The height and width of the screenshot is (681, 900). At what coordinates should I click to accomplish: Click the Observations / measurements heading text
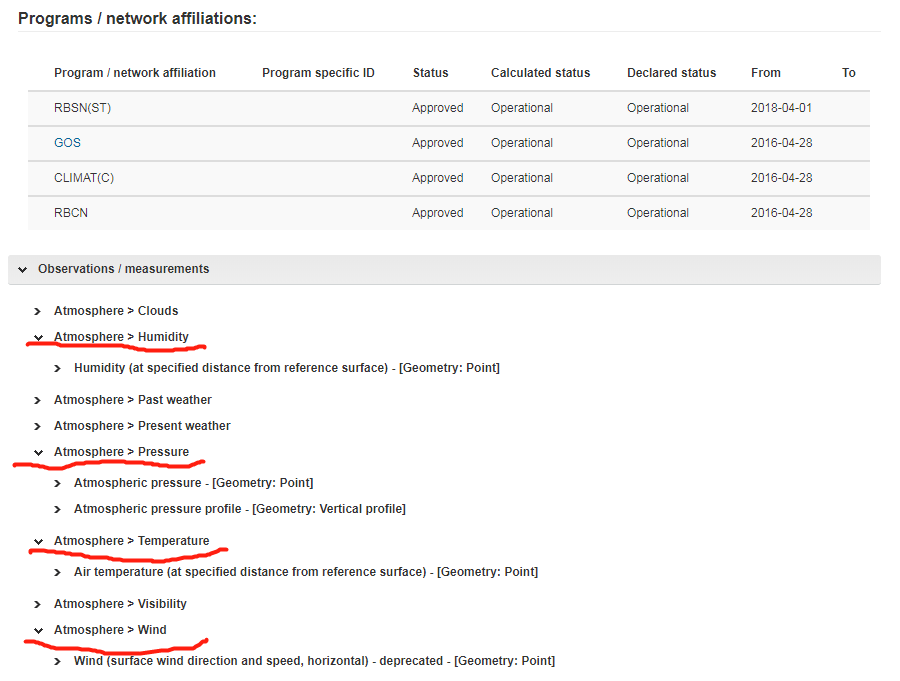click(x=123, y=269)
